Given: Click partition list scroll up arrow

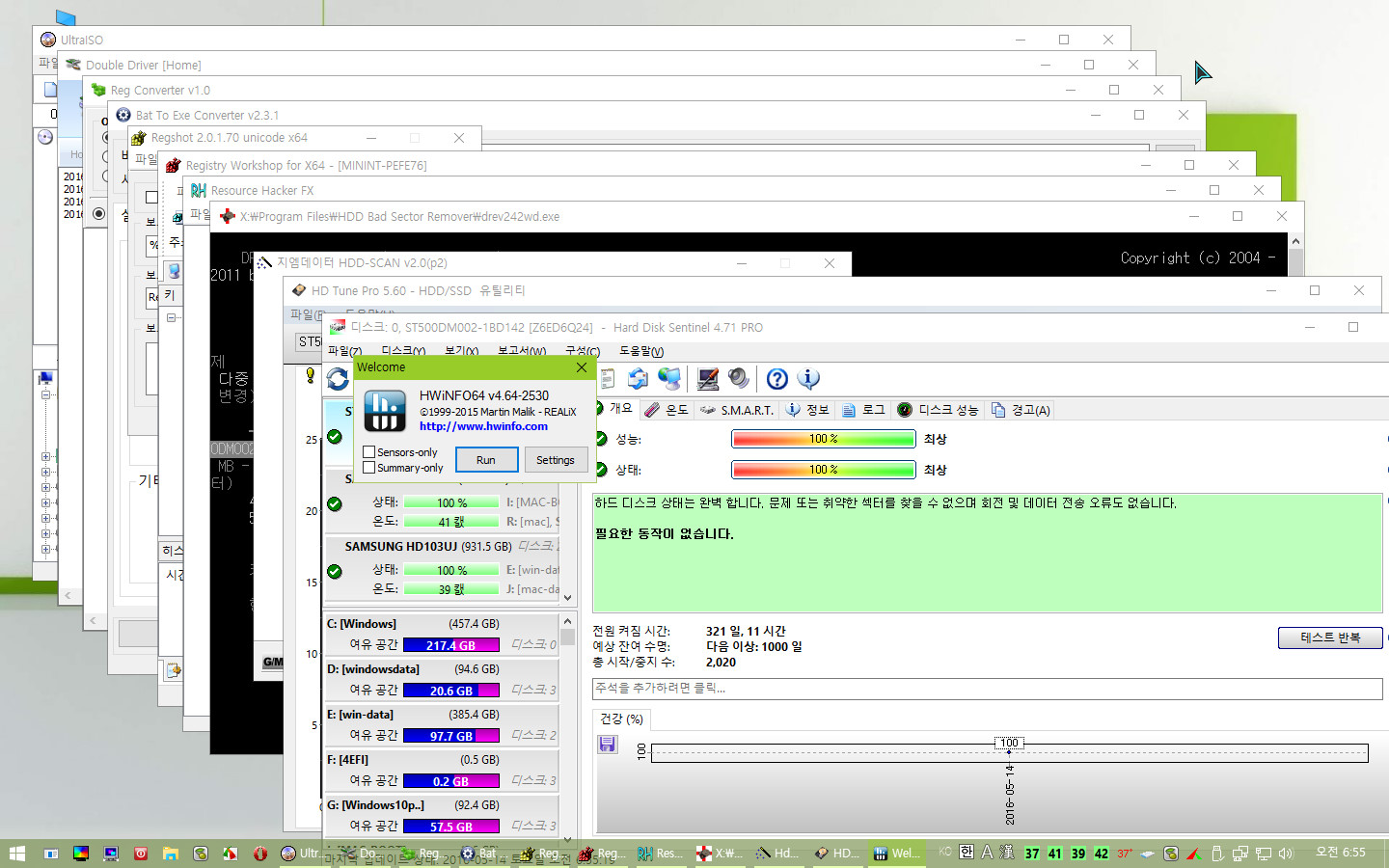Looking at the screenshot, I should (567, 621).
